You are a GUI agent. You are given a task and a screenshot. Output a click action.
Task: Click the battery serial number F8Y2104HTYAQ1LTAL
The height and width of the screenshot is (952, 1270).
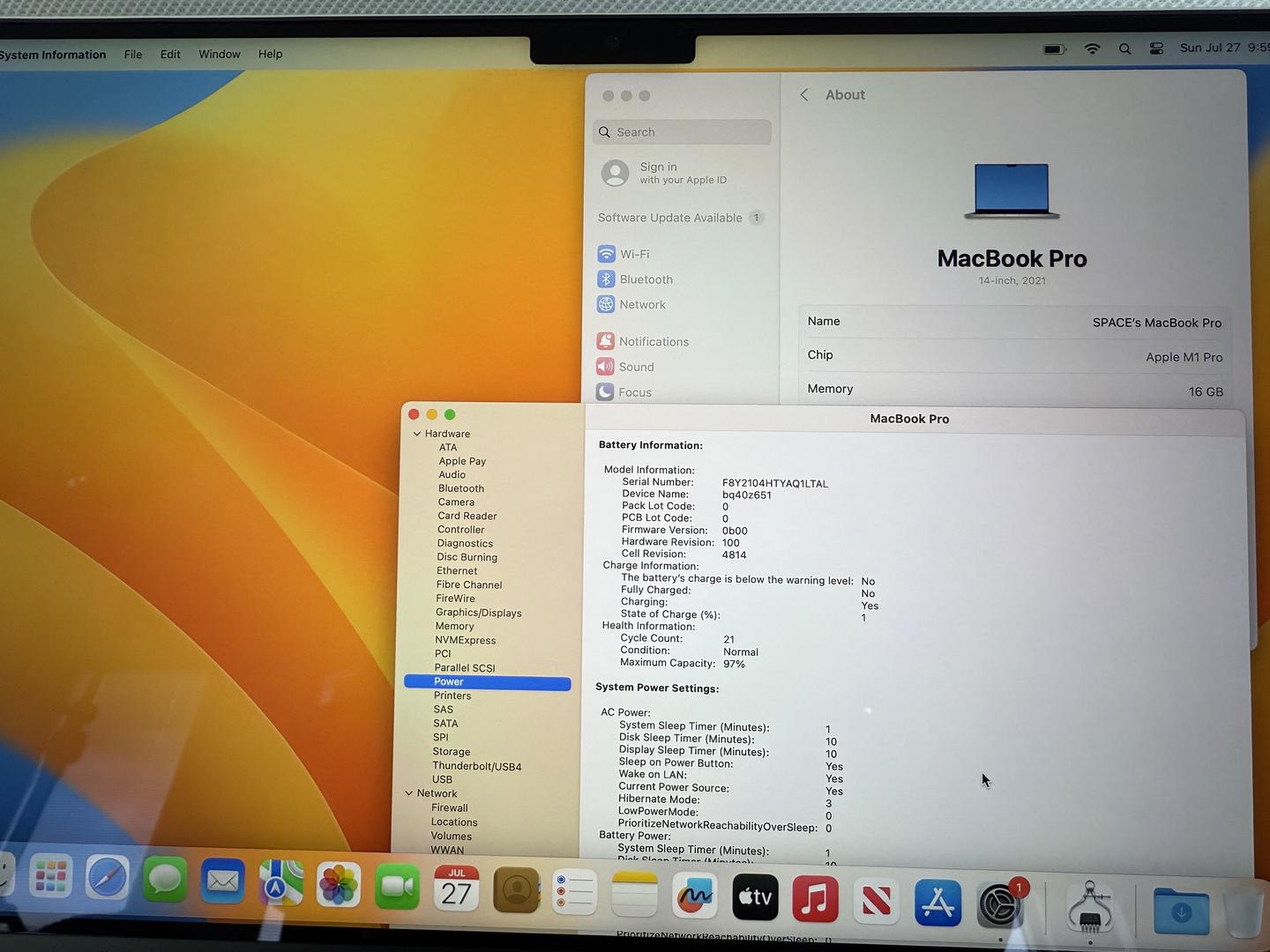point(775,483)
